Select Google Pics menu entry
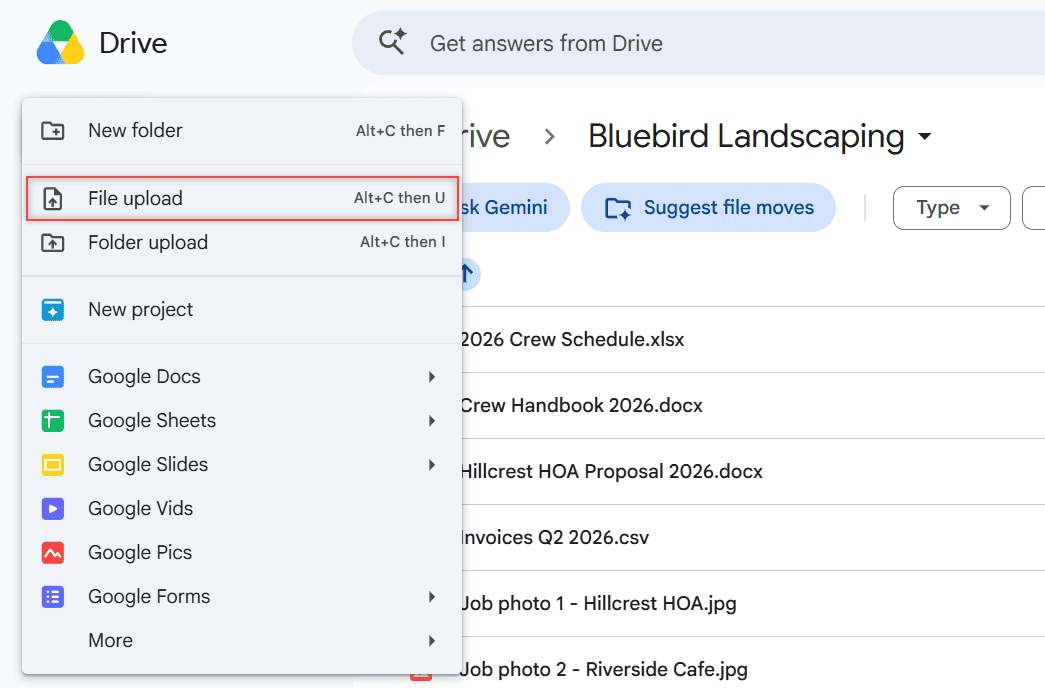This screenshot has height=688, width=1045. click(x=242, y=553)
